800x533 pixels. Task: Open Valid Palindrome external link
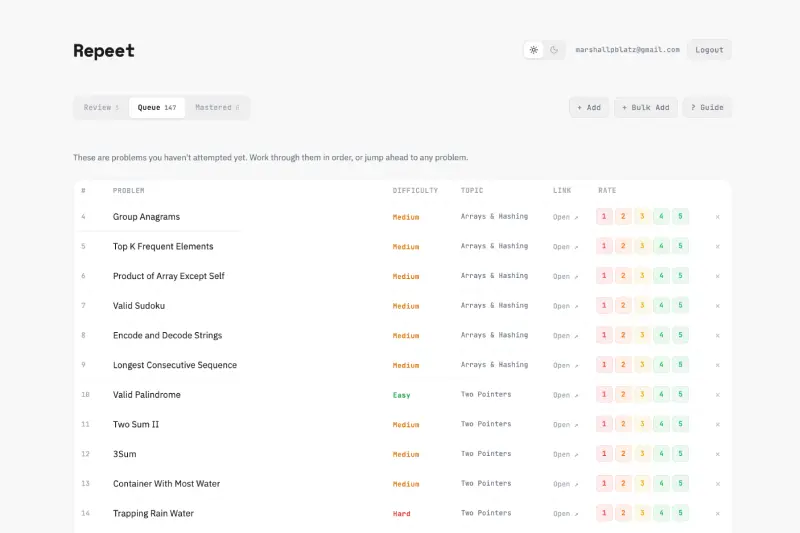coord(565,395)
